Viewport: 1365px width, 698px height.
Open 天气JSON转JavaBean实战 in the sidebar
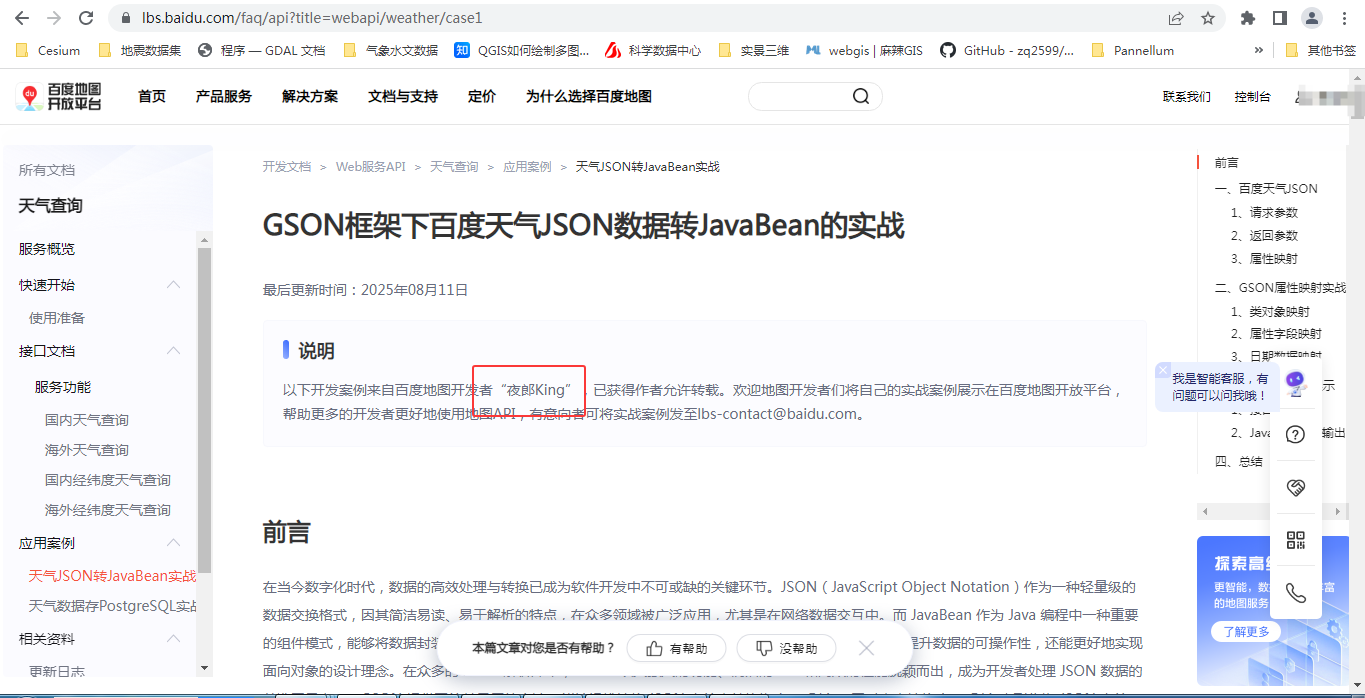click(113, 576)
